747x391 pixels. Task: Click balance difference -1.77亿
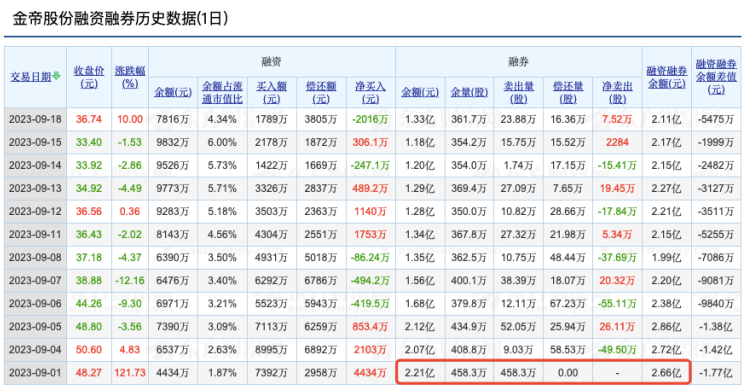click(716, 372)
